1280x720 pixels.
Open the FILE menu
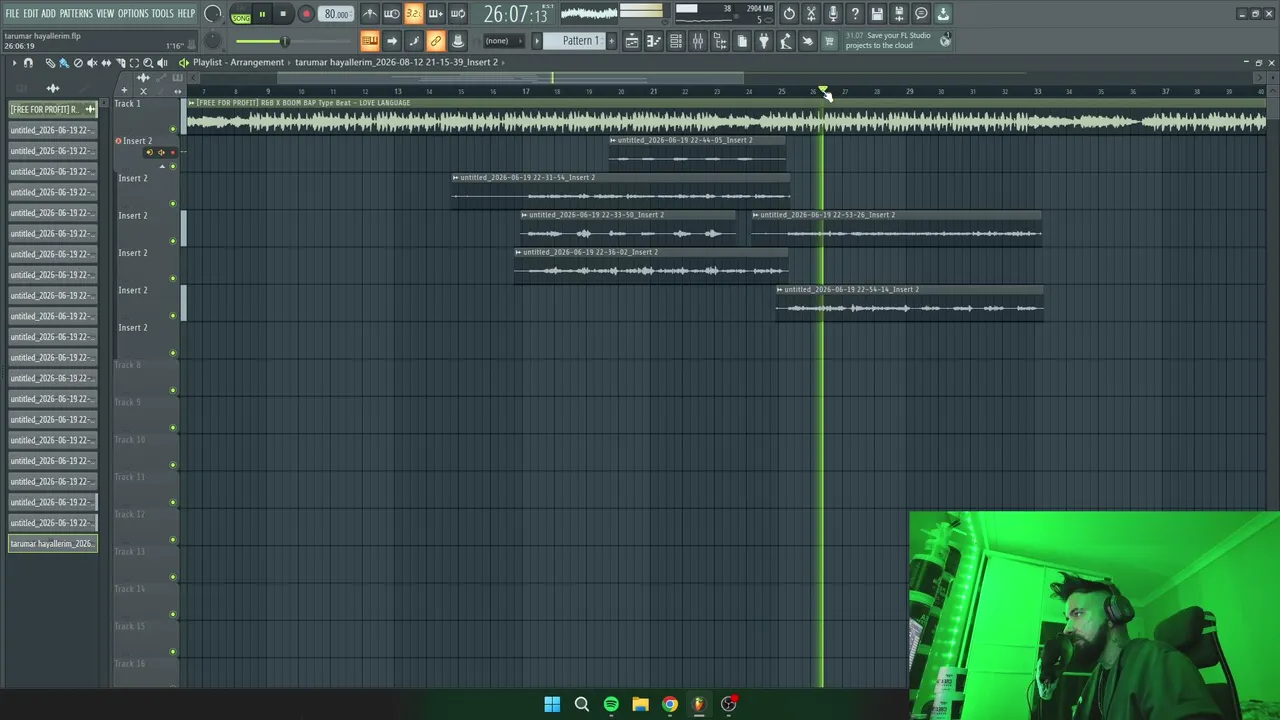[12, 14]
